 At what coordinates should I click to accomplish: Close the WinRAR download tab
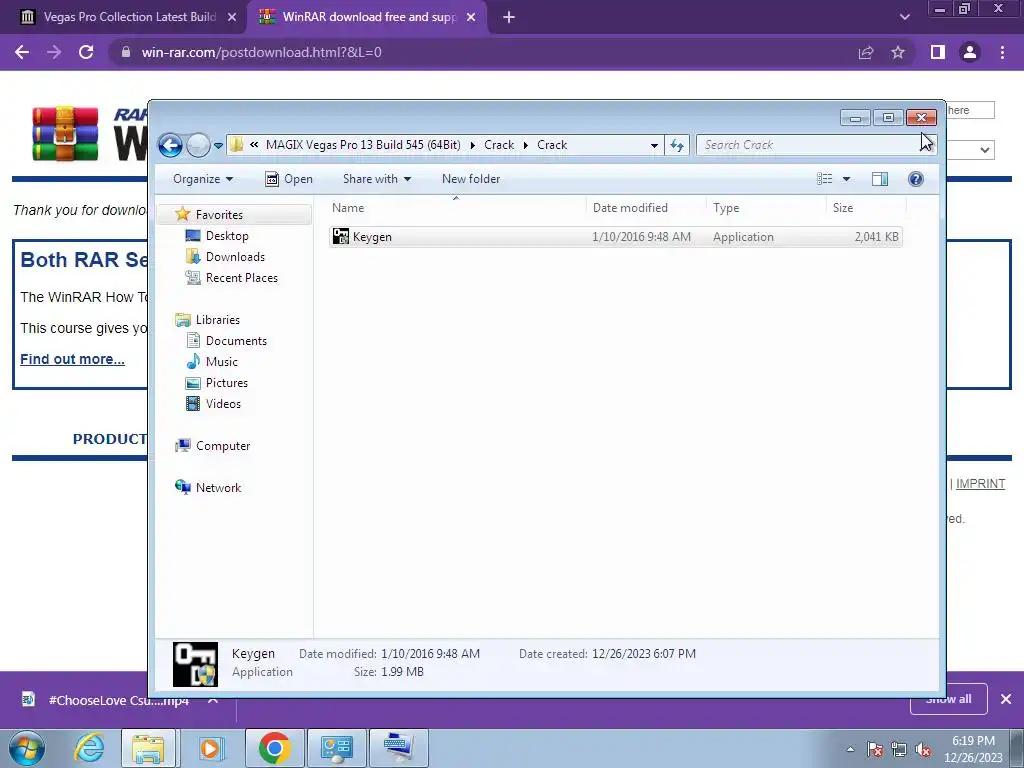tap(471, 18)
